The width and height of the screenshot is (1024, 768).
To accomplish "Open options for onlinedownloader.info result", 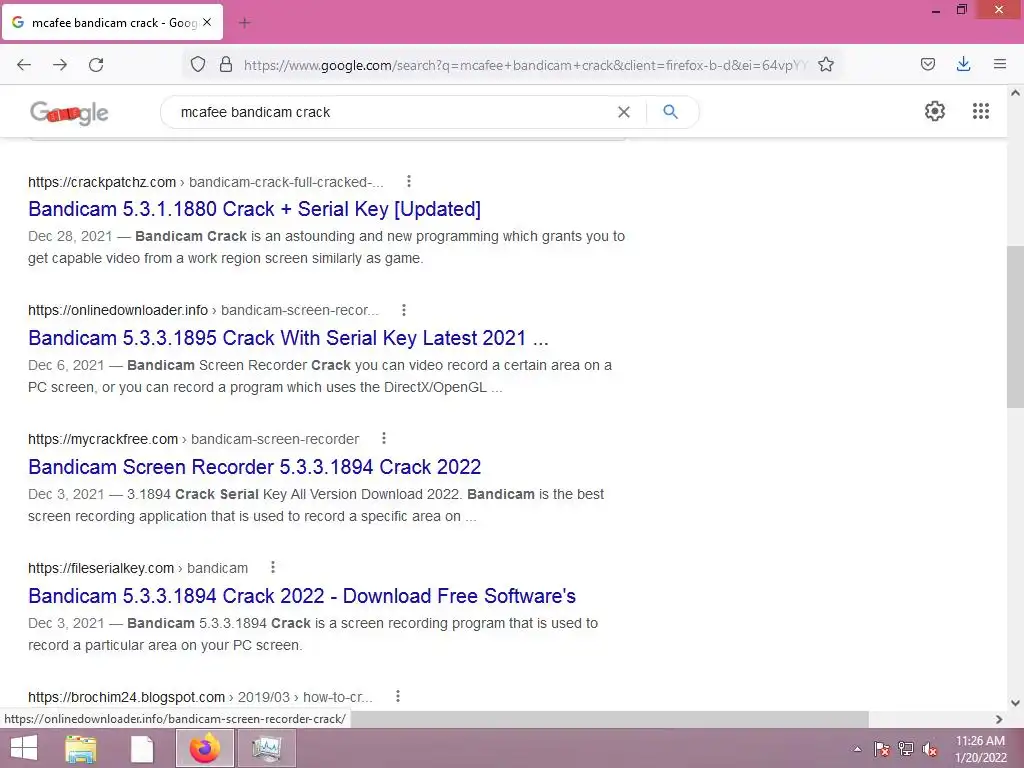I will pyautogui.click(x=404, y=310).
